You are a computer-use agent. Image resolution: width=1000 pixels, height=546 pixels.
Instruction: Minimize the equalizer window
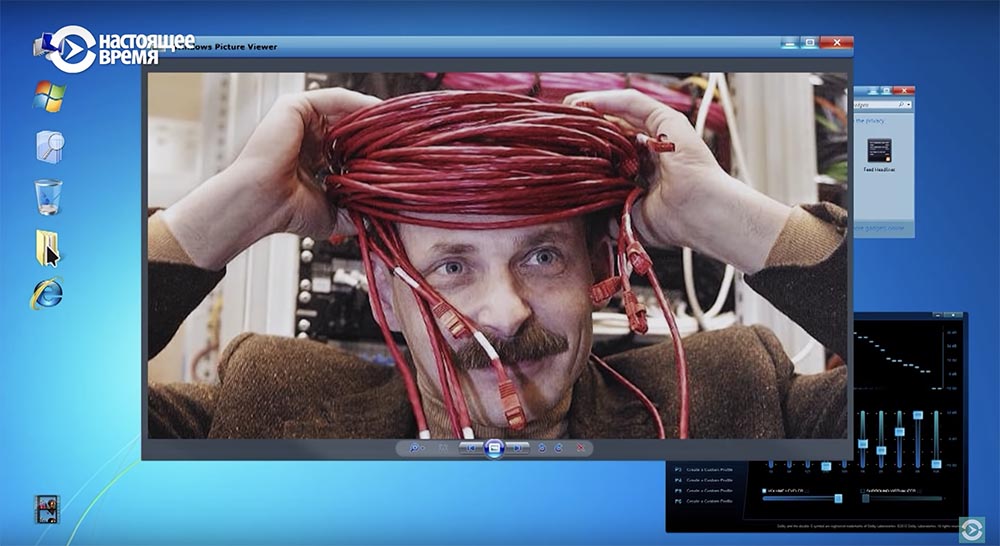click(938, 315)
